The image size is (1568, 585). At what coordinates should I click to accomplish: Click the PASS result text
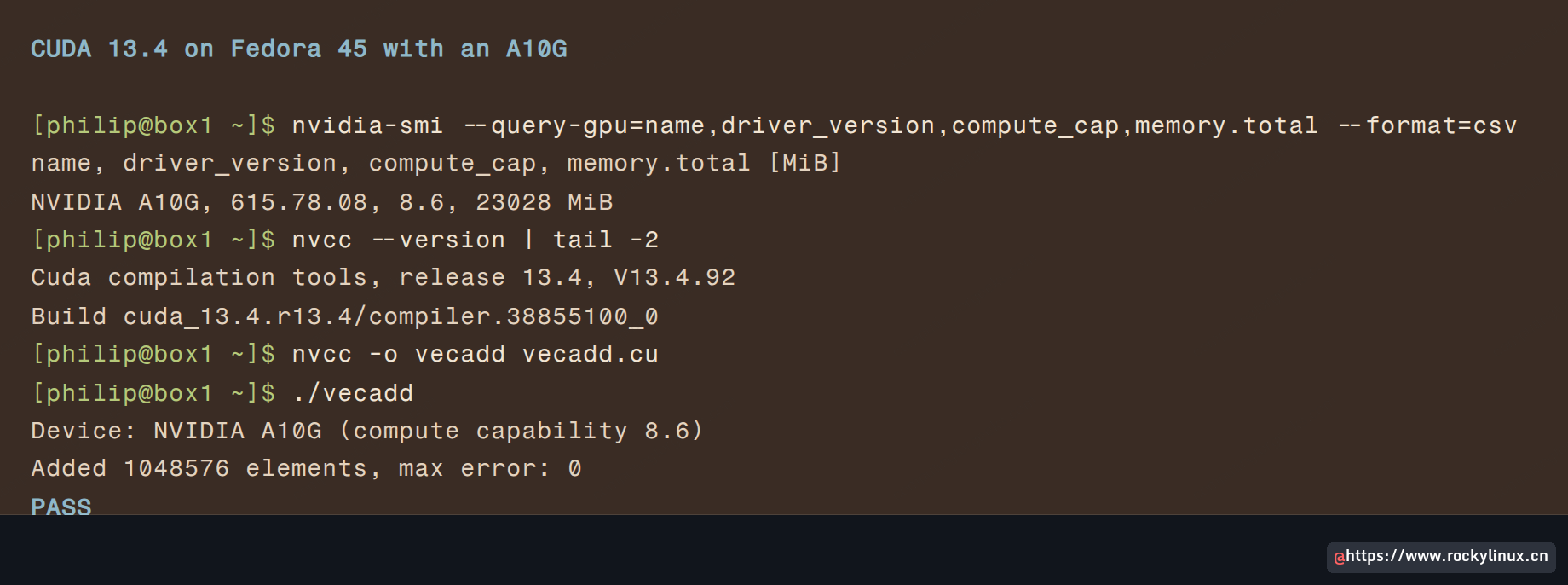tap(61, 507)
